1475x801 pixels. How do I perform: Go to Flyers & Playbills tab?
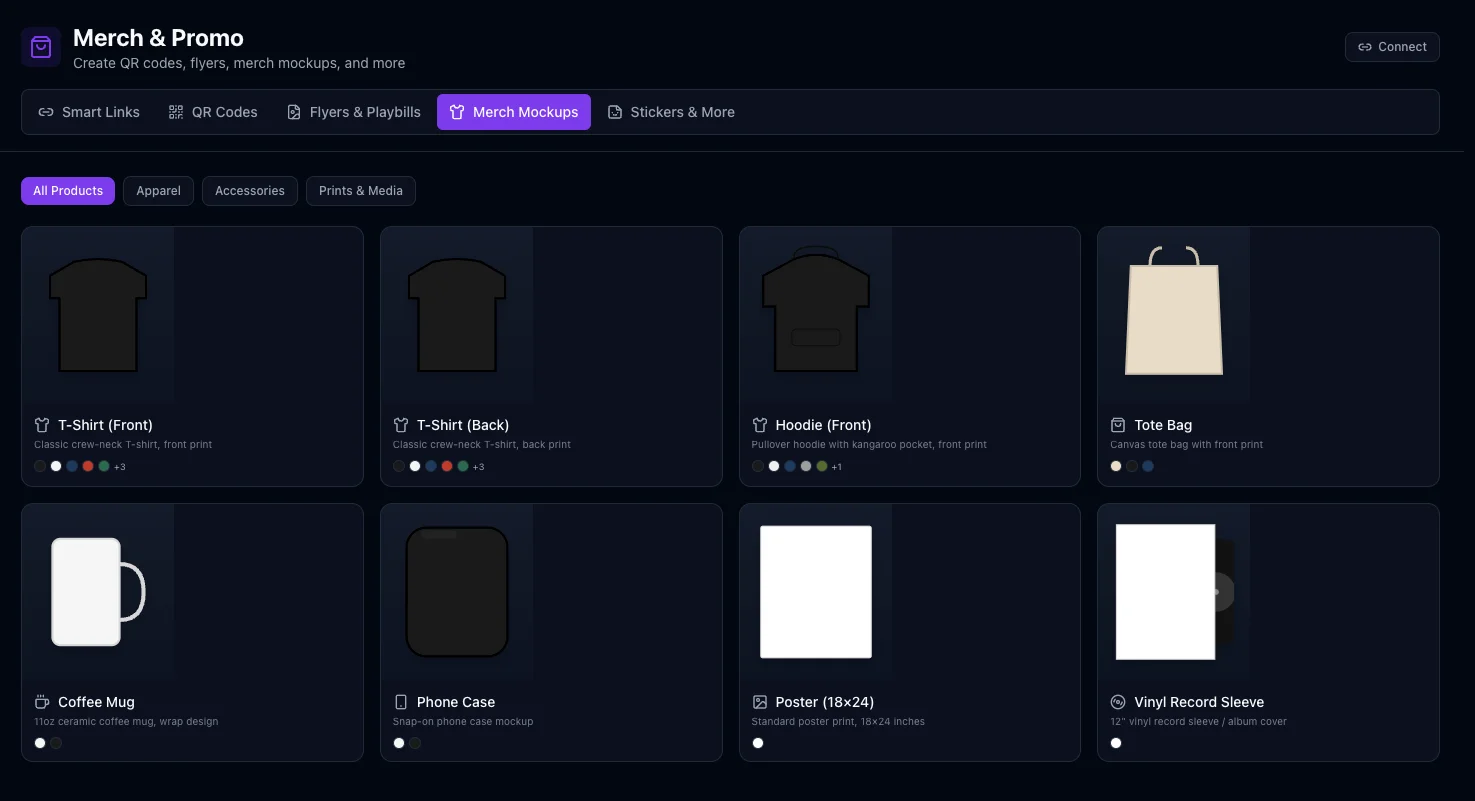[353, 112]
